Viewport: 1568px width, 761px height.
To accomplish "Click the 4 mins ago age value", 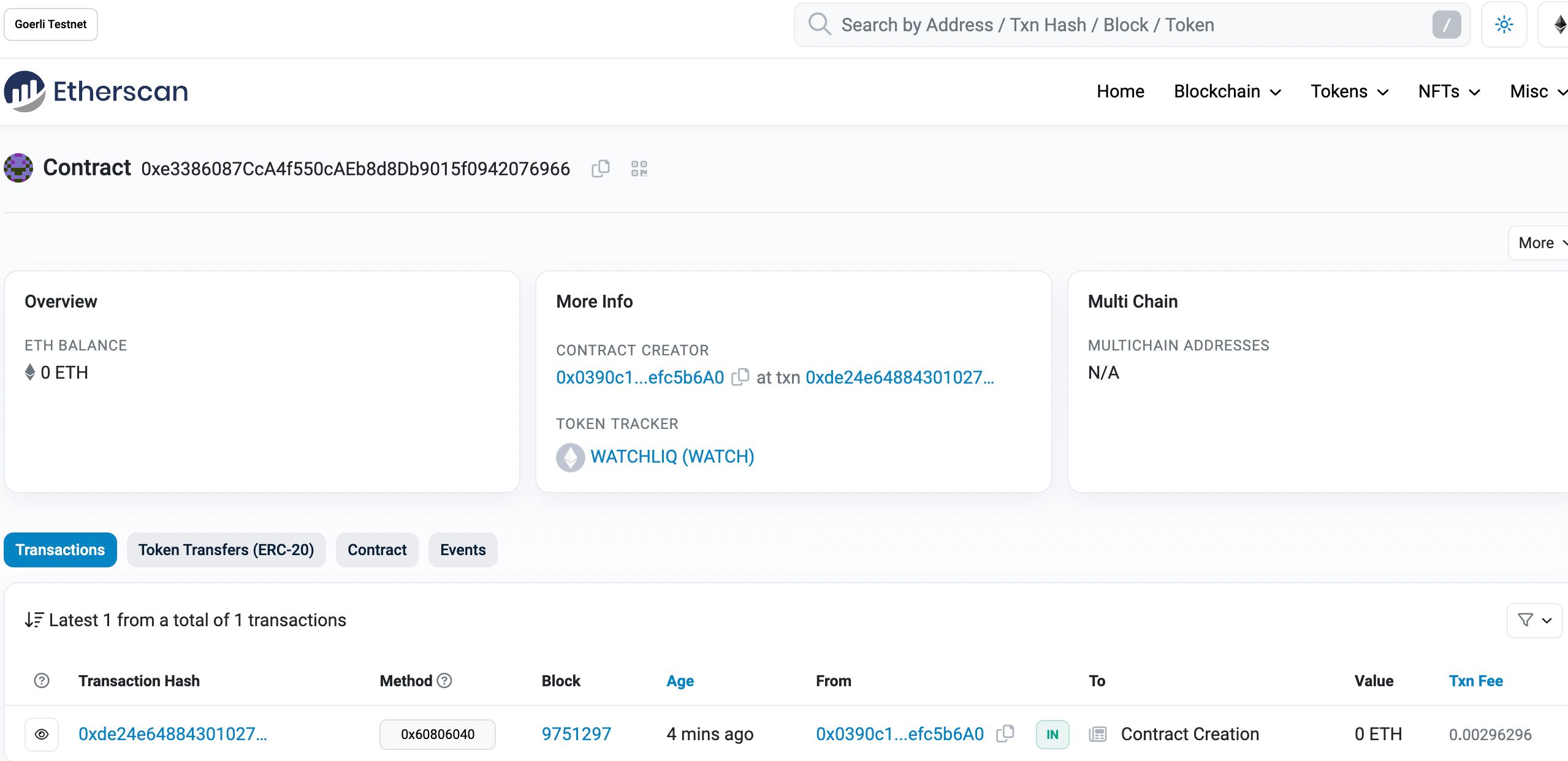I will click(x=710, y=734).
